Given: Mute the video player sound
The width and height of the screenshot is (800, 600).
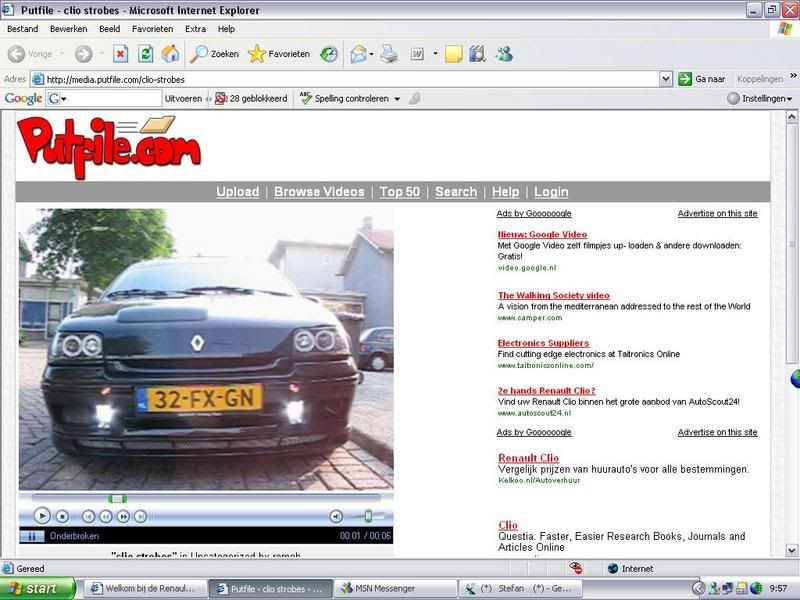Looking at the screenshot, I should pos(336,517).
